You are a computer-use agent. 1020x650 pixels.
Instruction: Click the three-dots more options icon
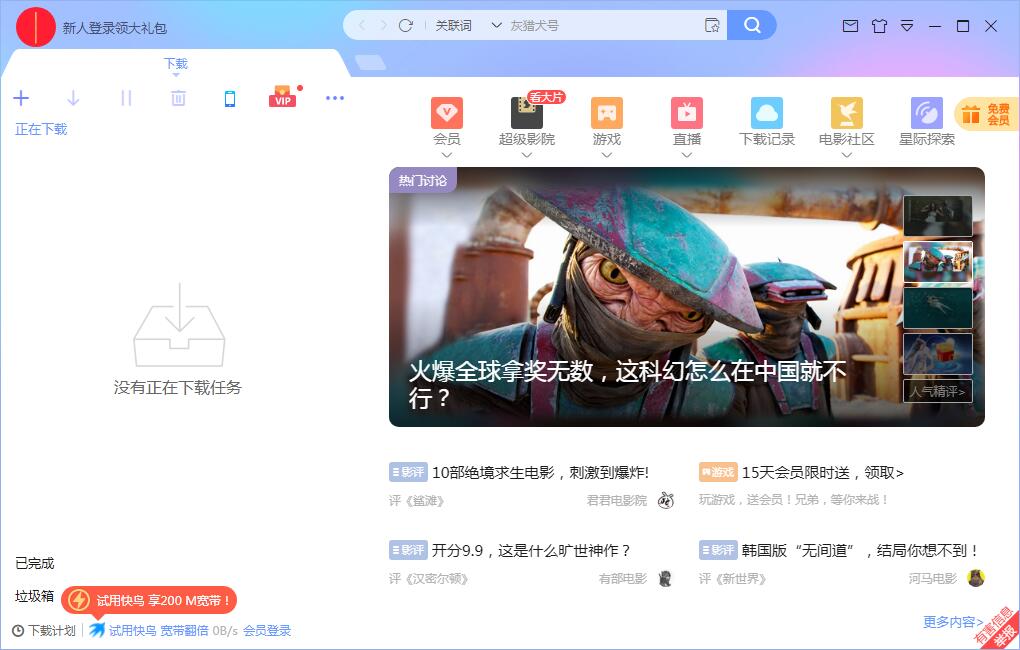(335, 98)
